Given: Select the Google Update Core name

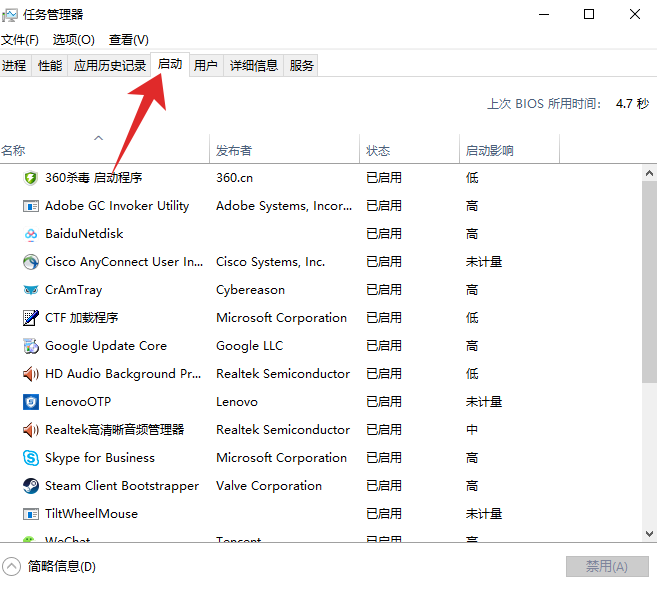Looking at the screenshot, I should point(106,346).
